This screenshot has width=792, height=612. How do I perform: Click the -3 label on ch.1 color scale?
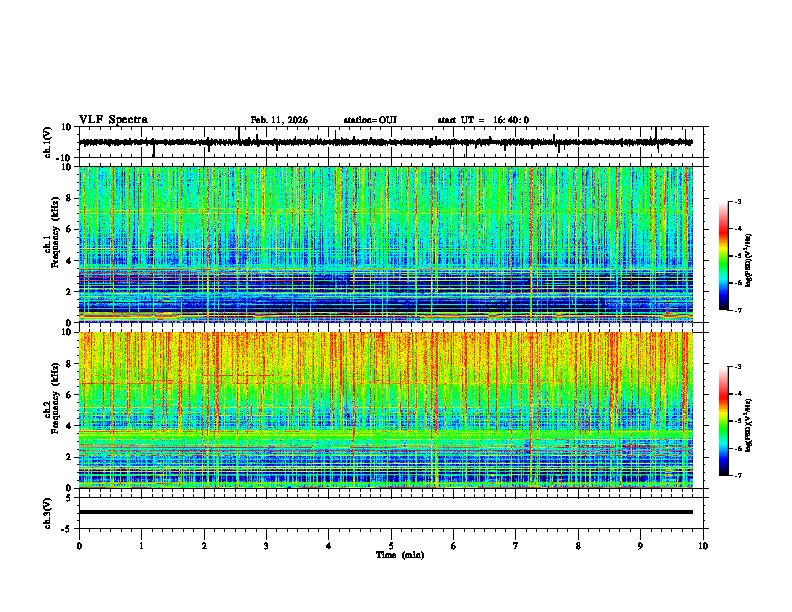[737, 202]
